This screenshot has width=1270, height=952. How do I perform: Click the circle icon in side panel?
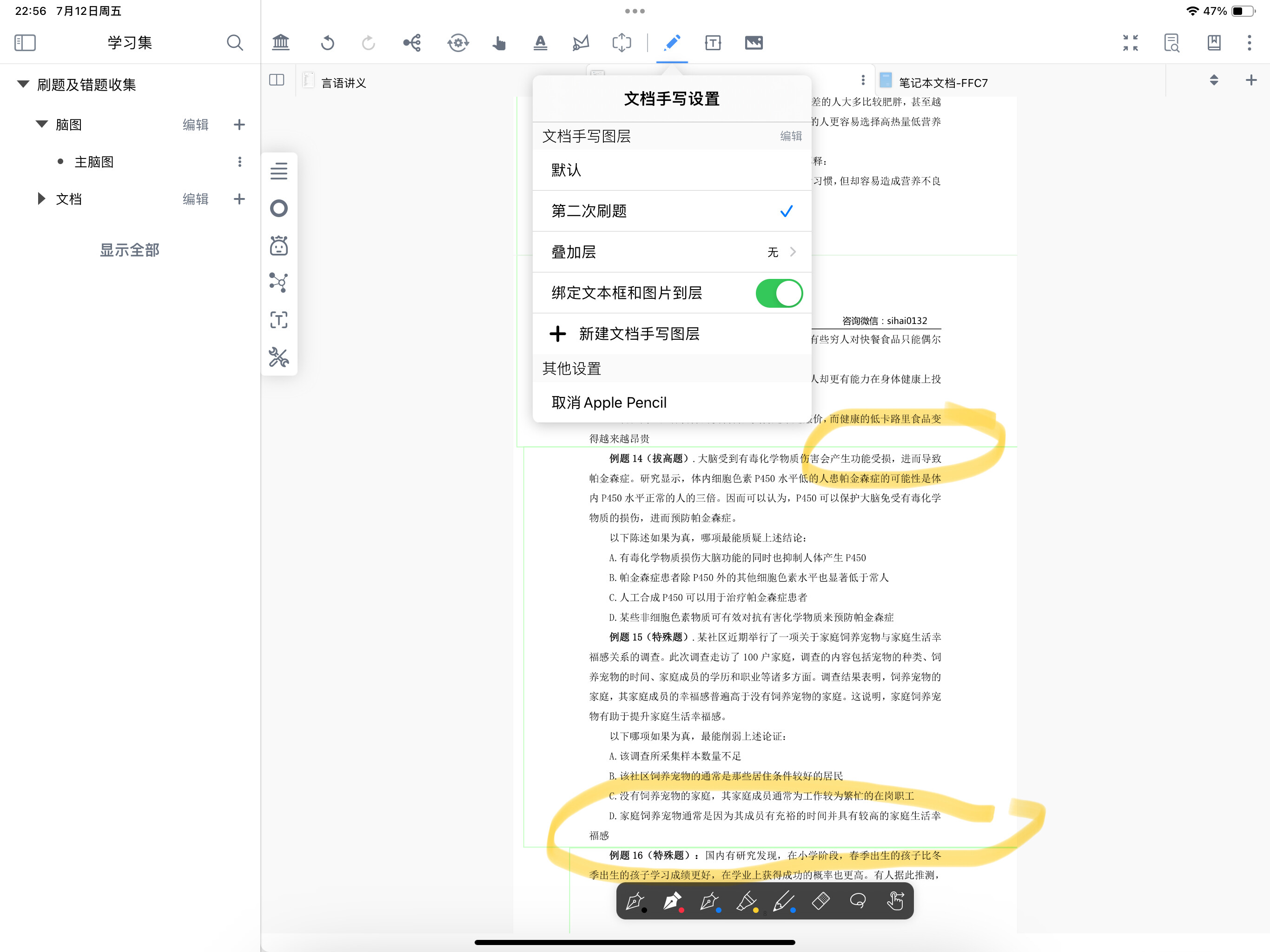[279, 208]
